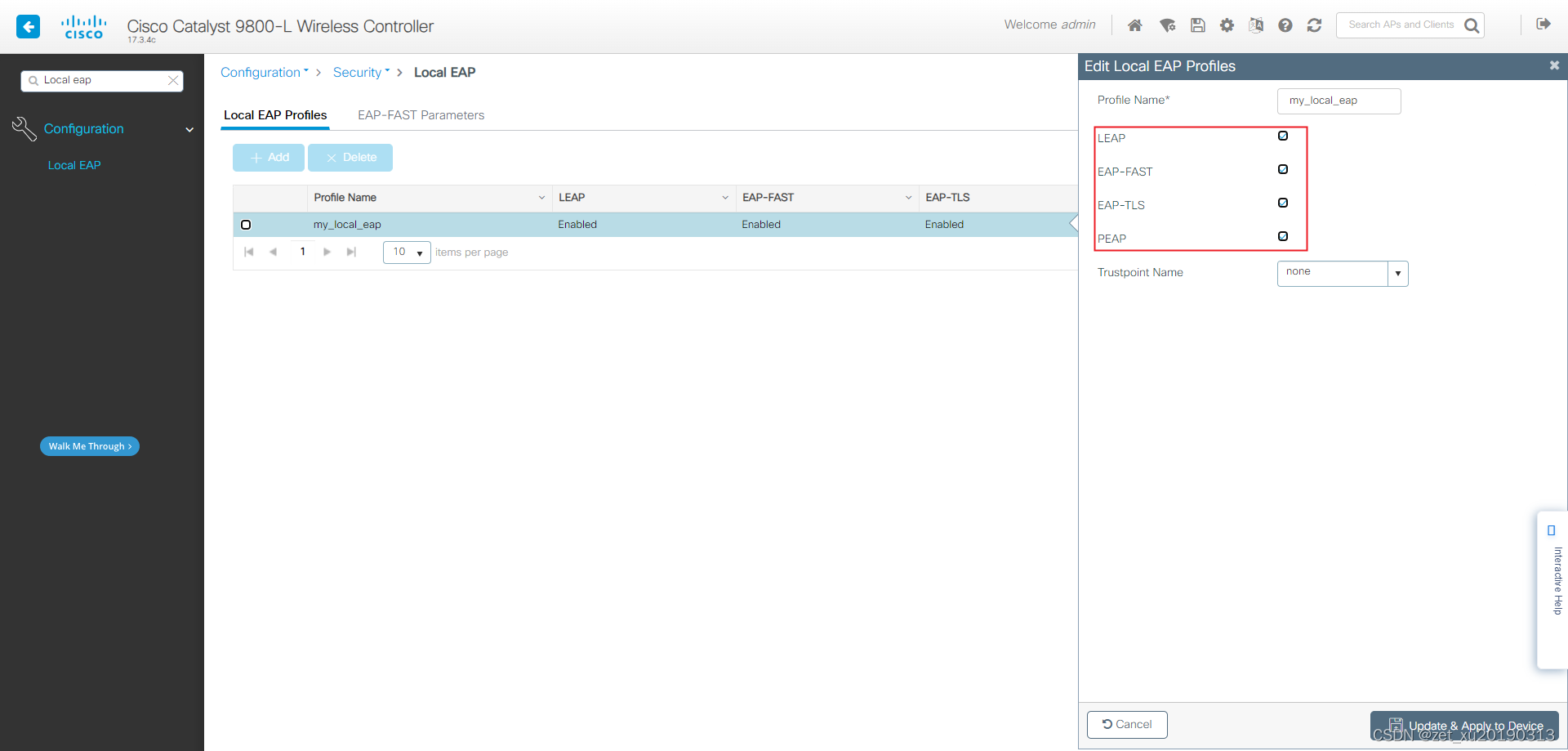Click the Cancel button
This screenshot has height=751, width=1568.
(x=1127, y=725)
